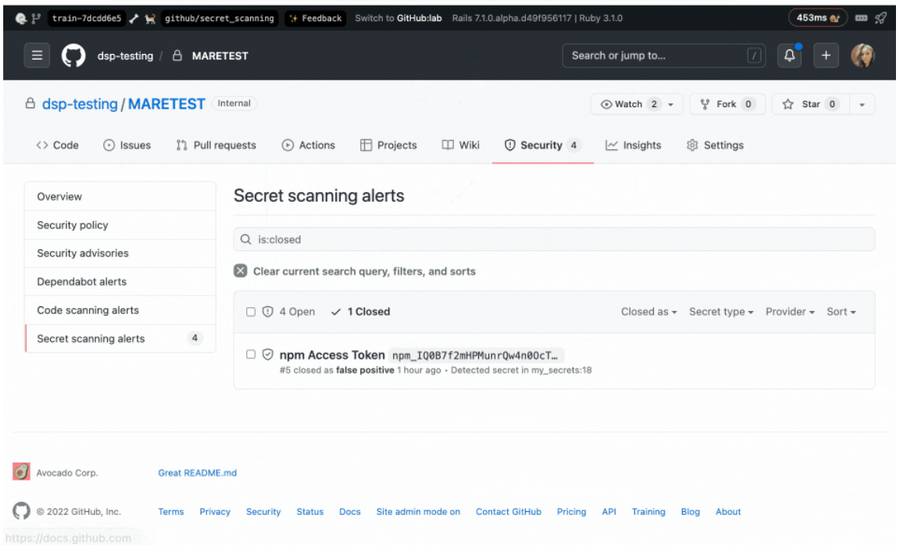Open dsp-testing organization link in repo title

coord(80,104)
